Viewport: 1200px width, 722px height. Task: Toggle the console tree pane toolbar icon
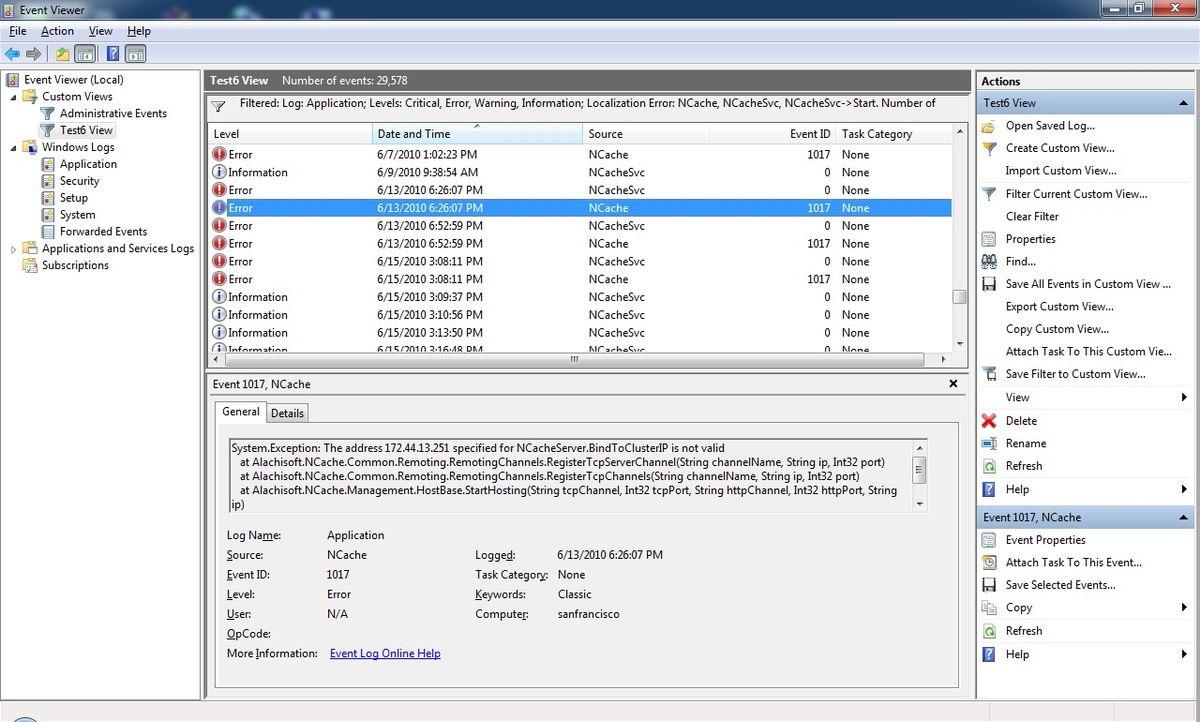click(85, 54)
